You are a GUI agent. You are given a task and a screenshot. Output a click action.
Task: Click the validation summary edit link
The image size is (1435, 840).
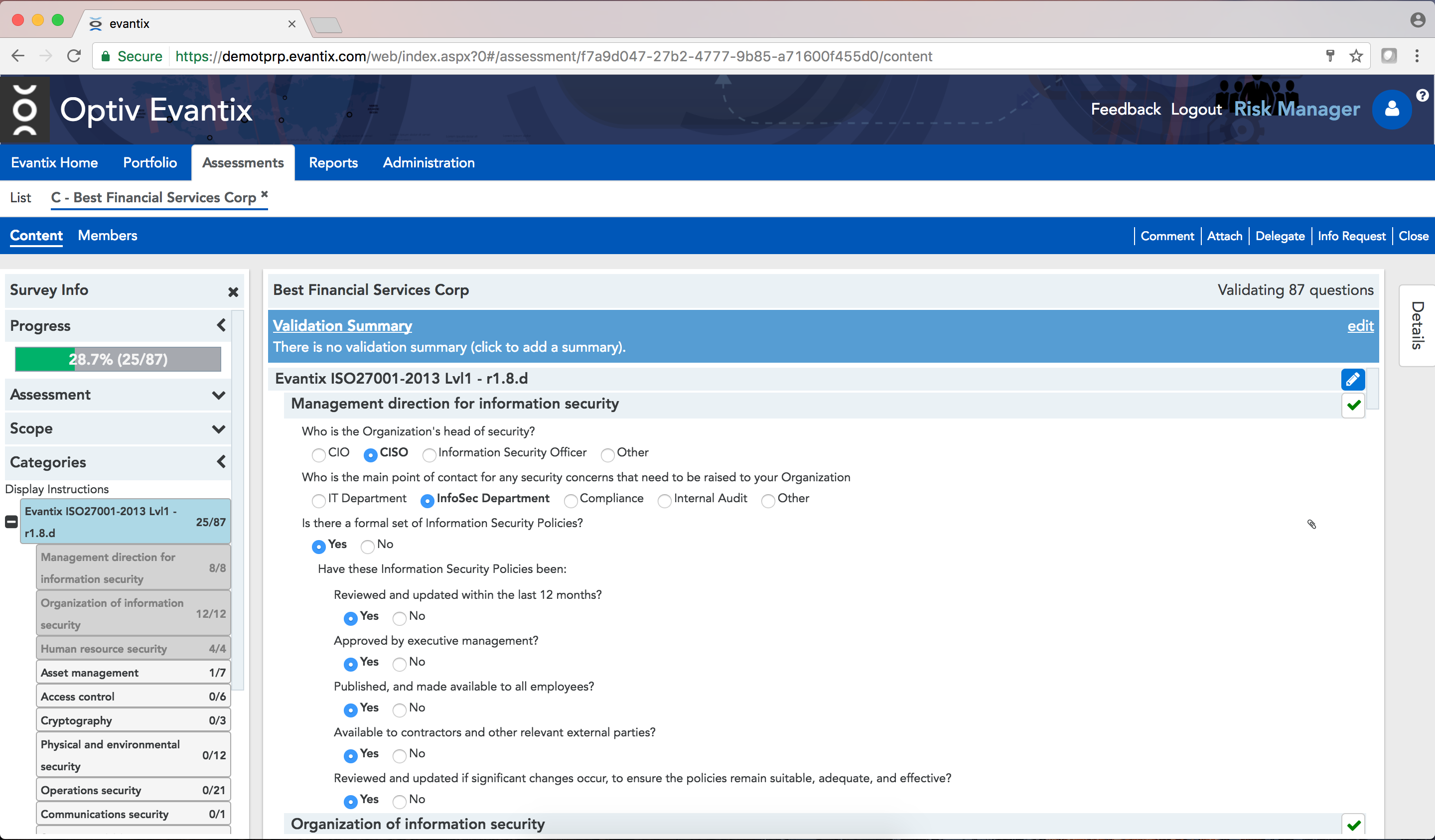[1360, 326]
